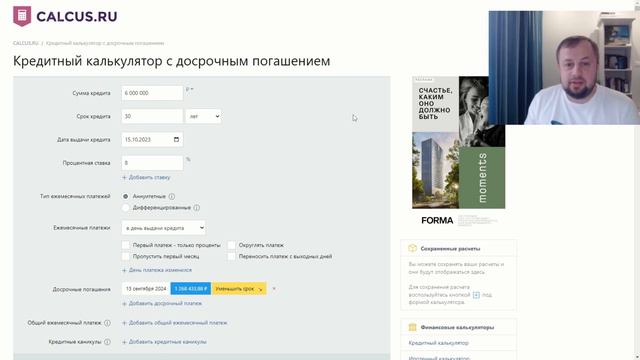Check Пропустить первый месяц
The width and height of the screenshot is (640, 360).
coord(126,257)
